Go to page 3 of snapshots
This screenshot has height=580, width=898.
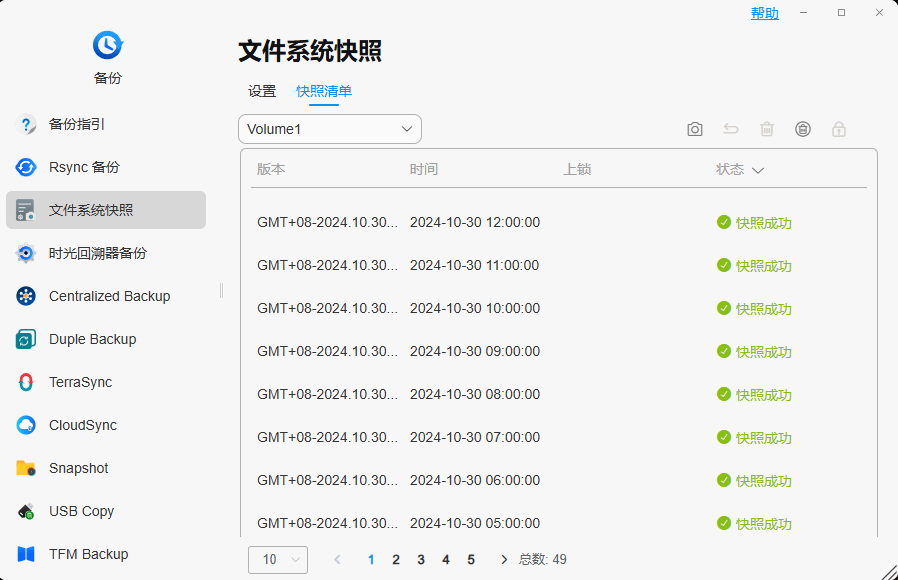tap(421, 559)
